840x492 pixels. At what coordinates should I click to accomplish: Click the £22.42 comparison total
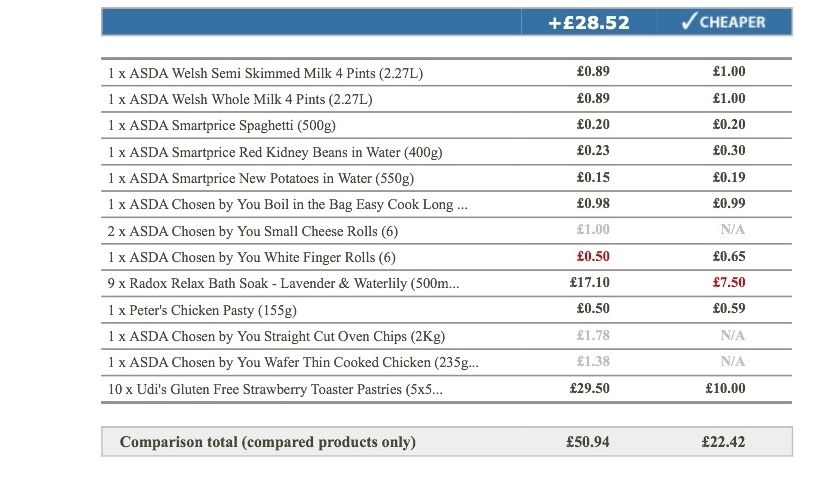pyautogui.click(x=723, y=442)
